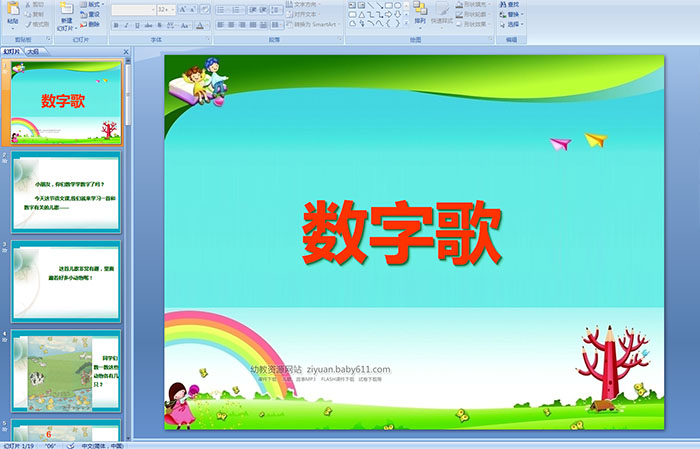
Task: Open the Font group dialog launcher
Action: (208, 40)
